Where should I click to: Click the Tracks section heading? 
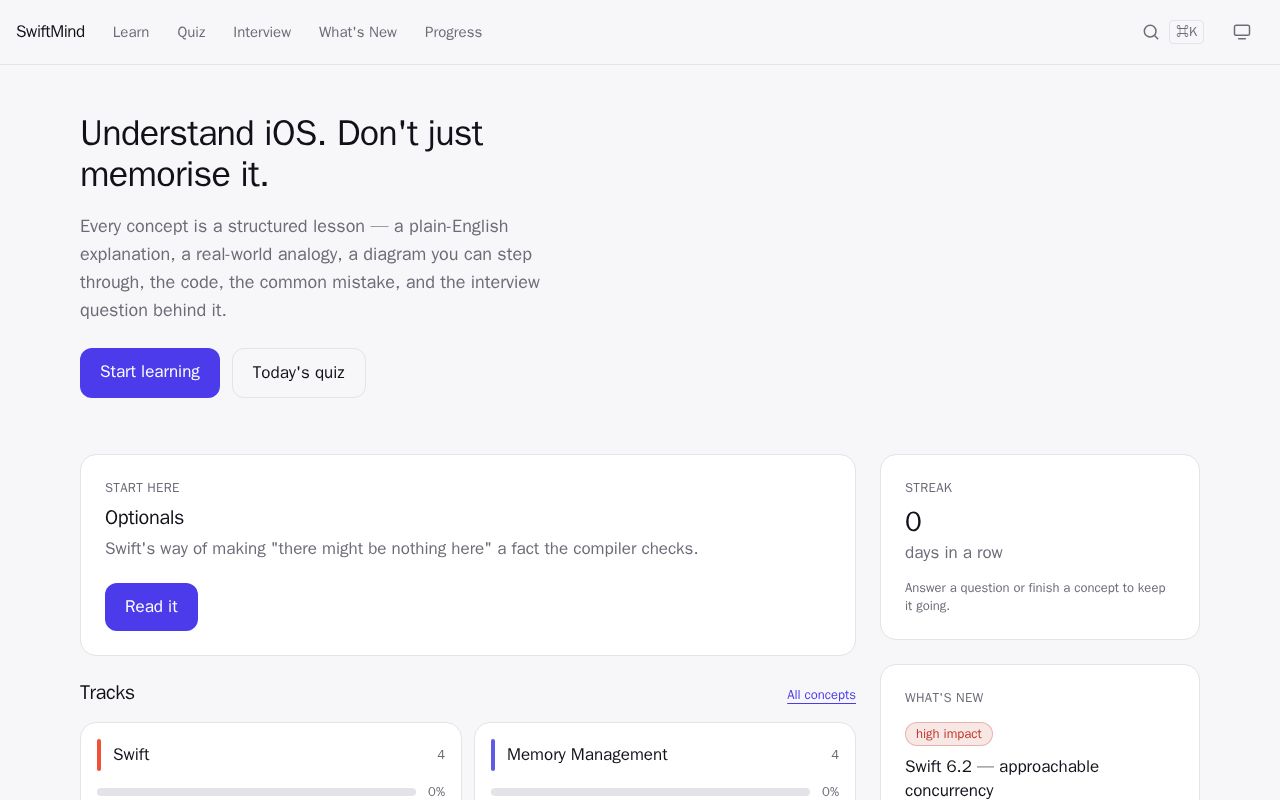(107, 693)
